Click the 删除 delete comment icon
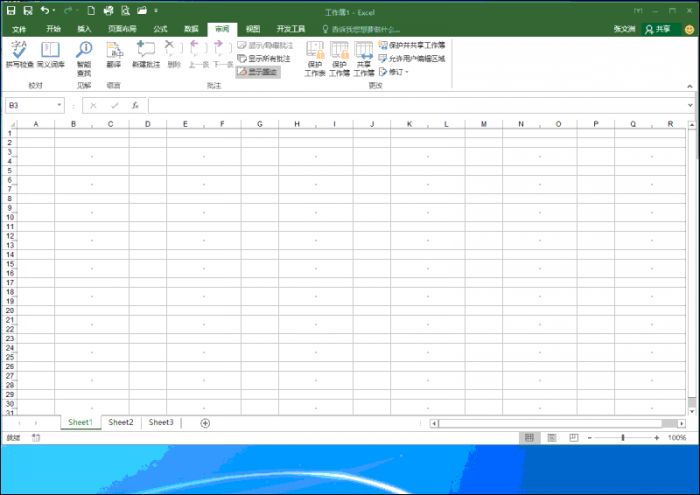The height and width of the screenshot is (495, 700). [x=174, y=54]
